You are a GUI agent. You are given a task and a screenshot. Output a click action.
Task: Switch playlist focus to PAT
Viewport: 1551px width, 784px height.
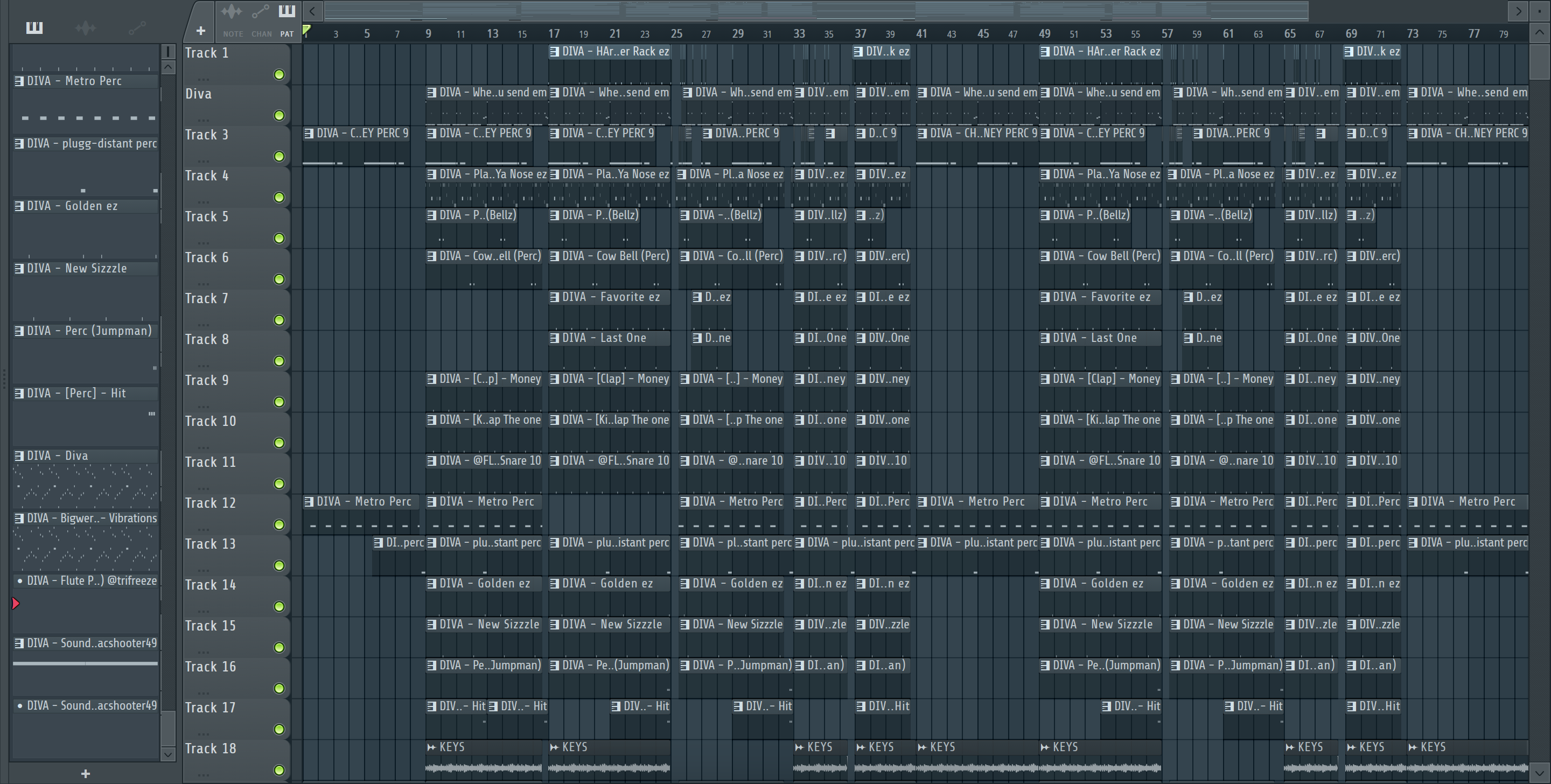287,20
